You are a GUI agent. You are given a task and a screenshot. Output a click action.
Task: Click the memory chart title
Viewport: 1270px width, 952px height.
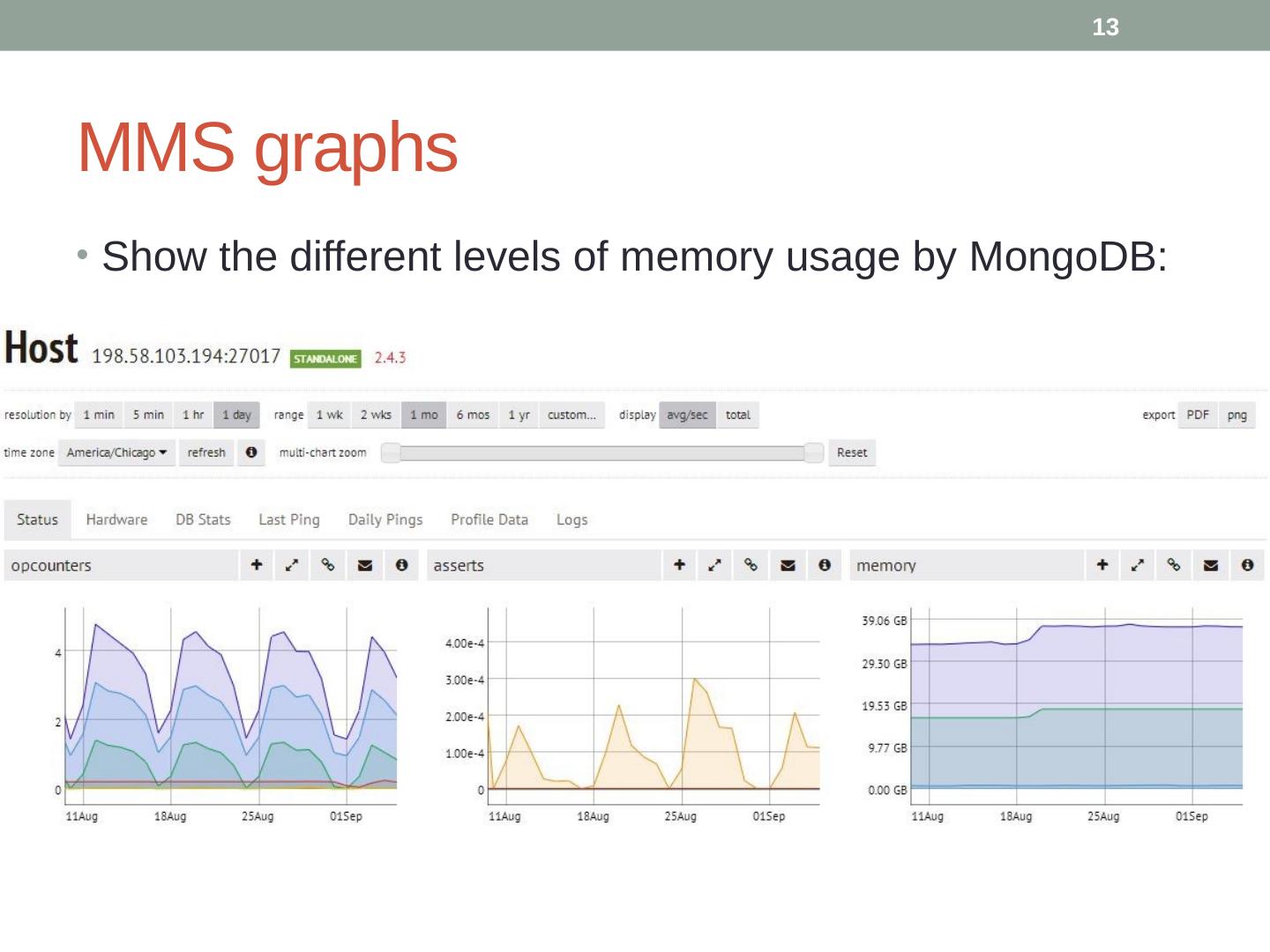(x=886, y=566)
